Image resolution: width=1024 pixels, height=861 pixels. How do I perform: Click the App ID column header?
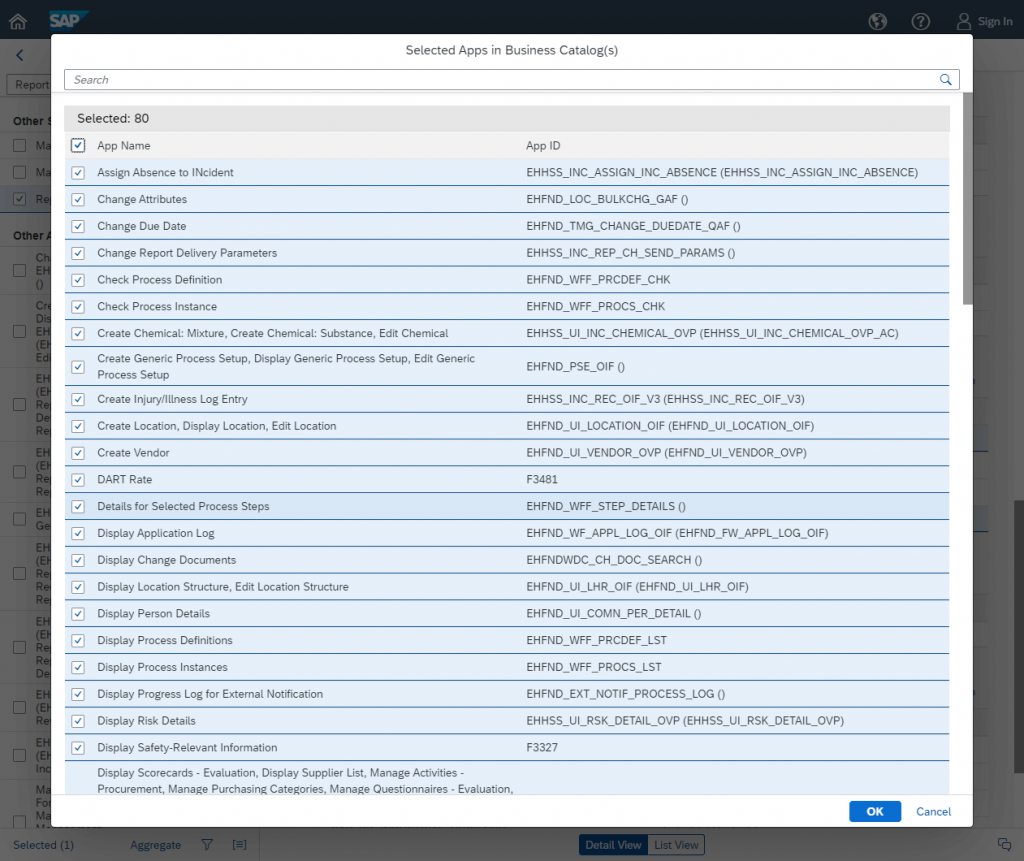click(543, 146)
